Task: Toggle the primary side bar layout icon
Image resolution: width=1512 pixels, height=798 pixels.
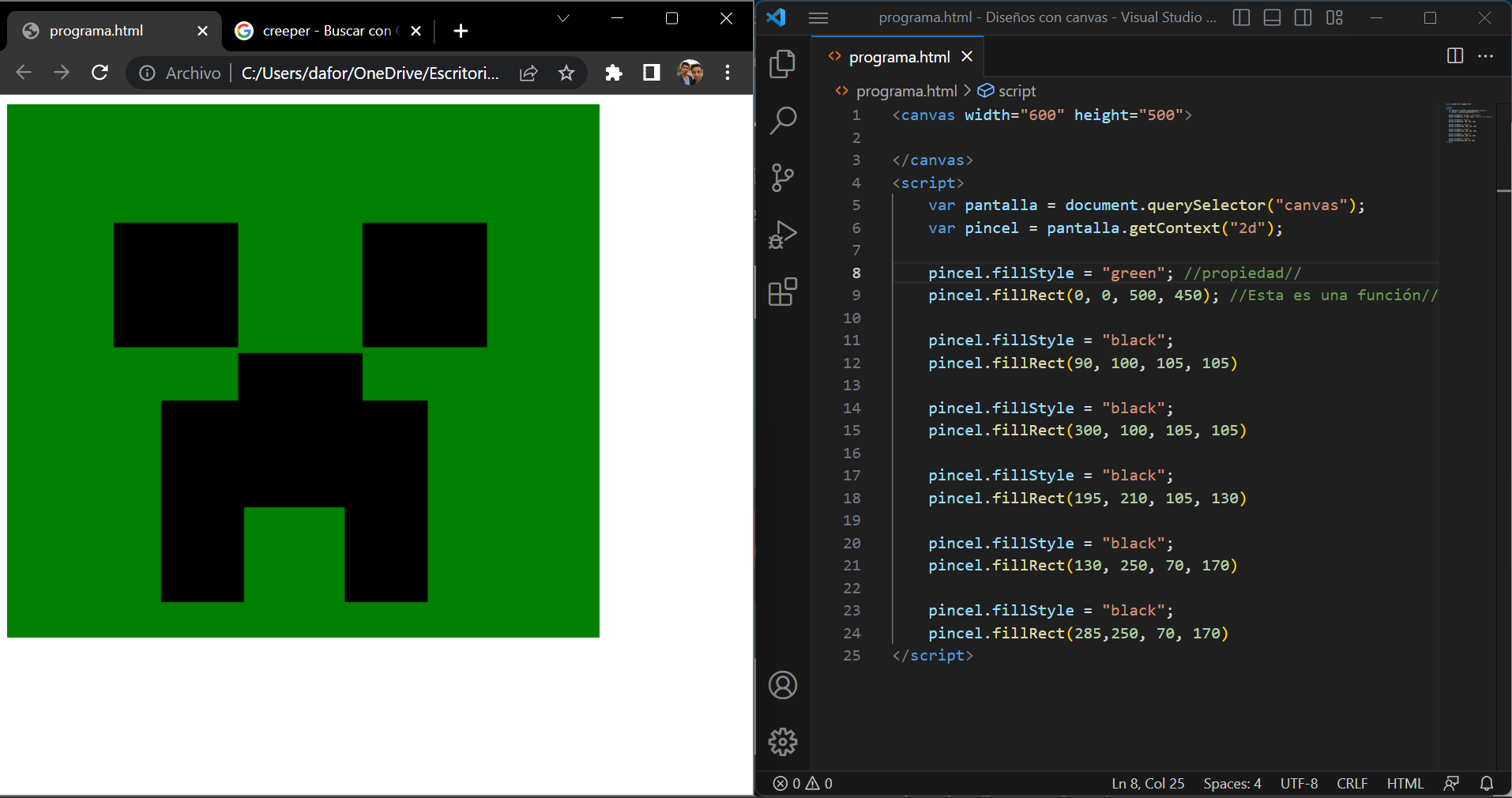Action: 1241,17
